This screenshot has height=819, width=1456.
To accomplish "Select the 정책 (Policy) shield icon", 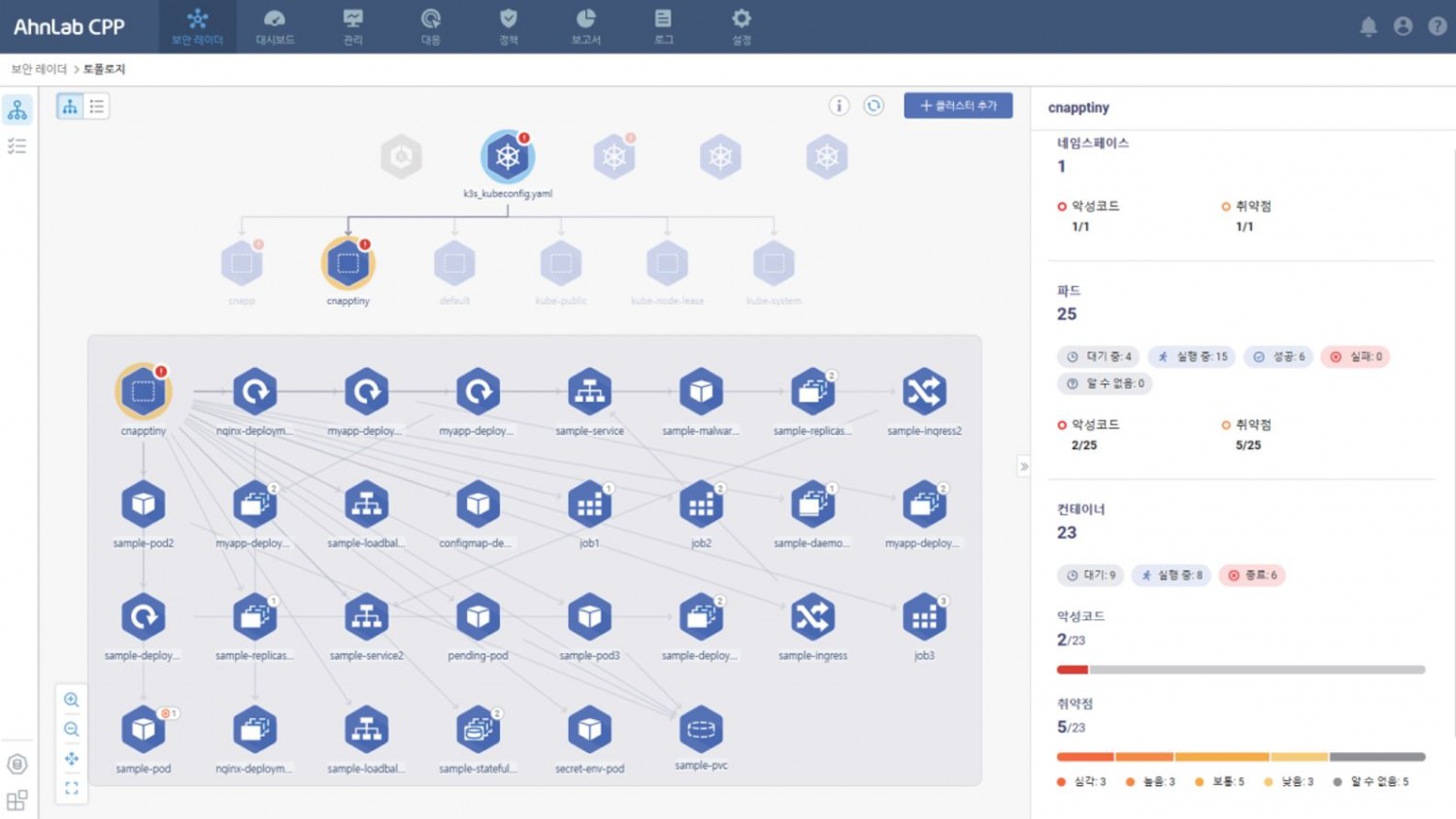I will pyautogui.click(x=508, y=26).
